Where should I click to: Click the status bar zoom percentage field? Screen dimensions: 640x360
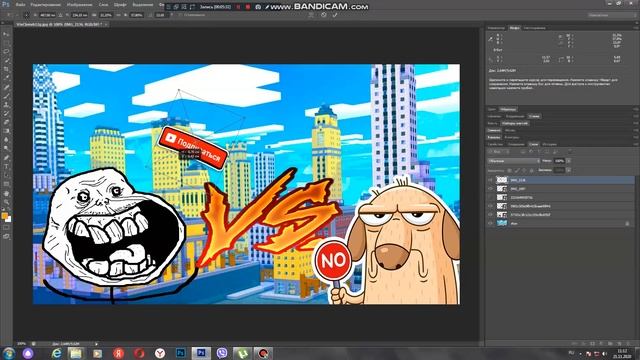tap(22, 344)
